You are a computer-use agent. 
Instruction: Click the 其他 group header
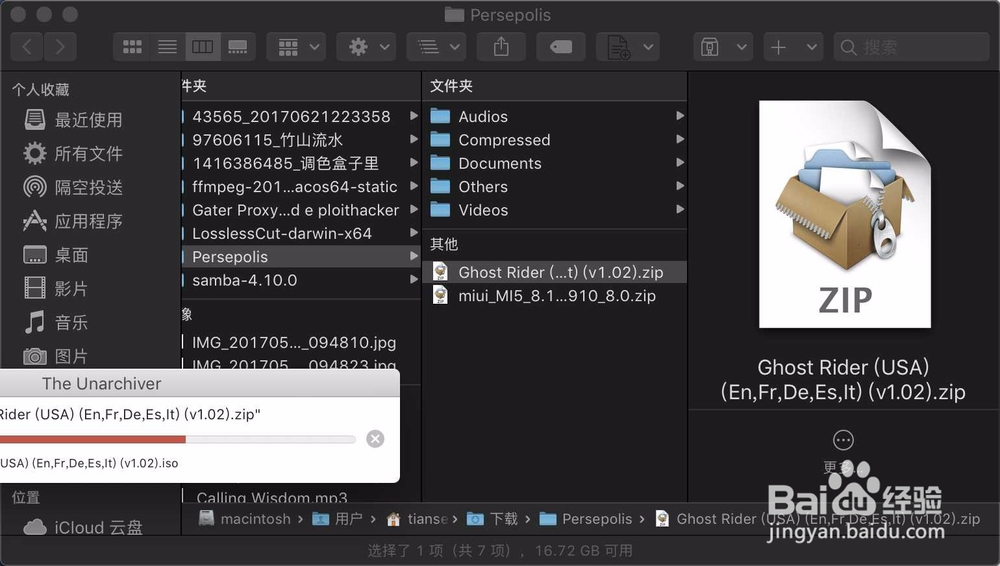pos(444,244)
